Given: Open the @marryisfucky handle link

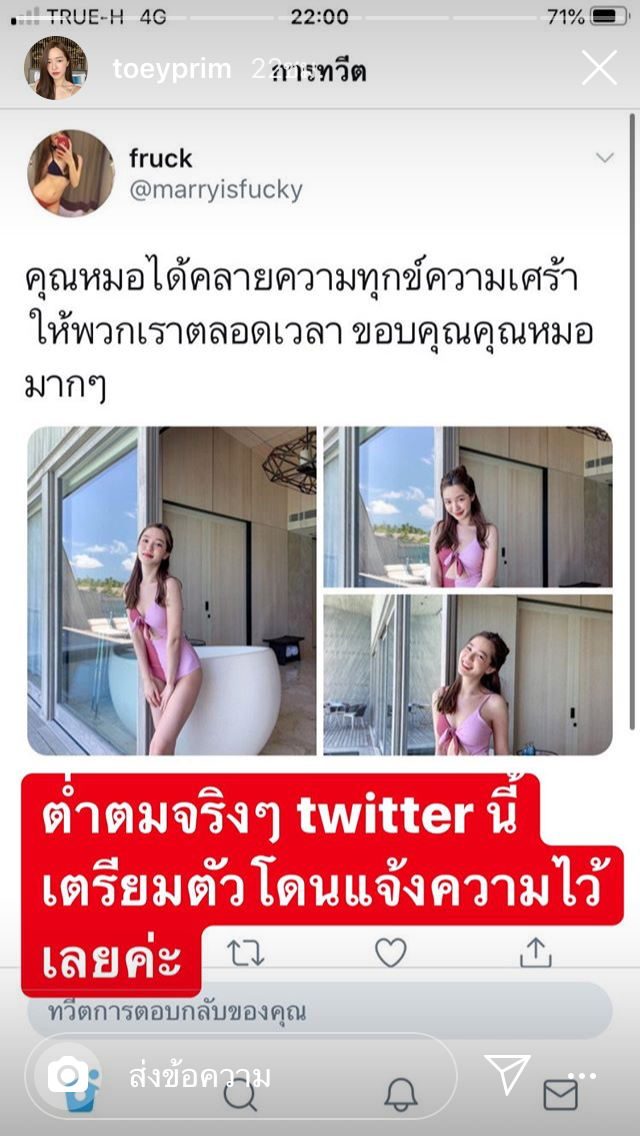Looking at the screenshot, I should [x=216, y=190].
